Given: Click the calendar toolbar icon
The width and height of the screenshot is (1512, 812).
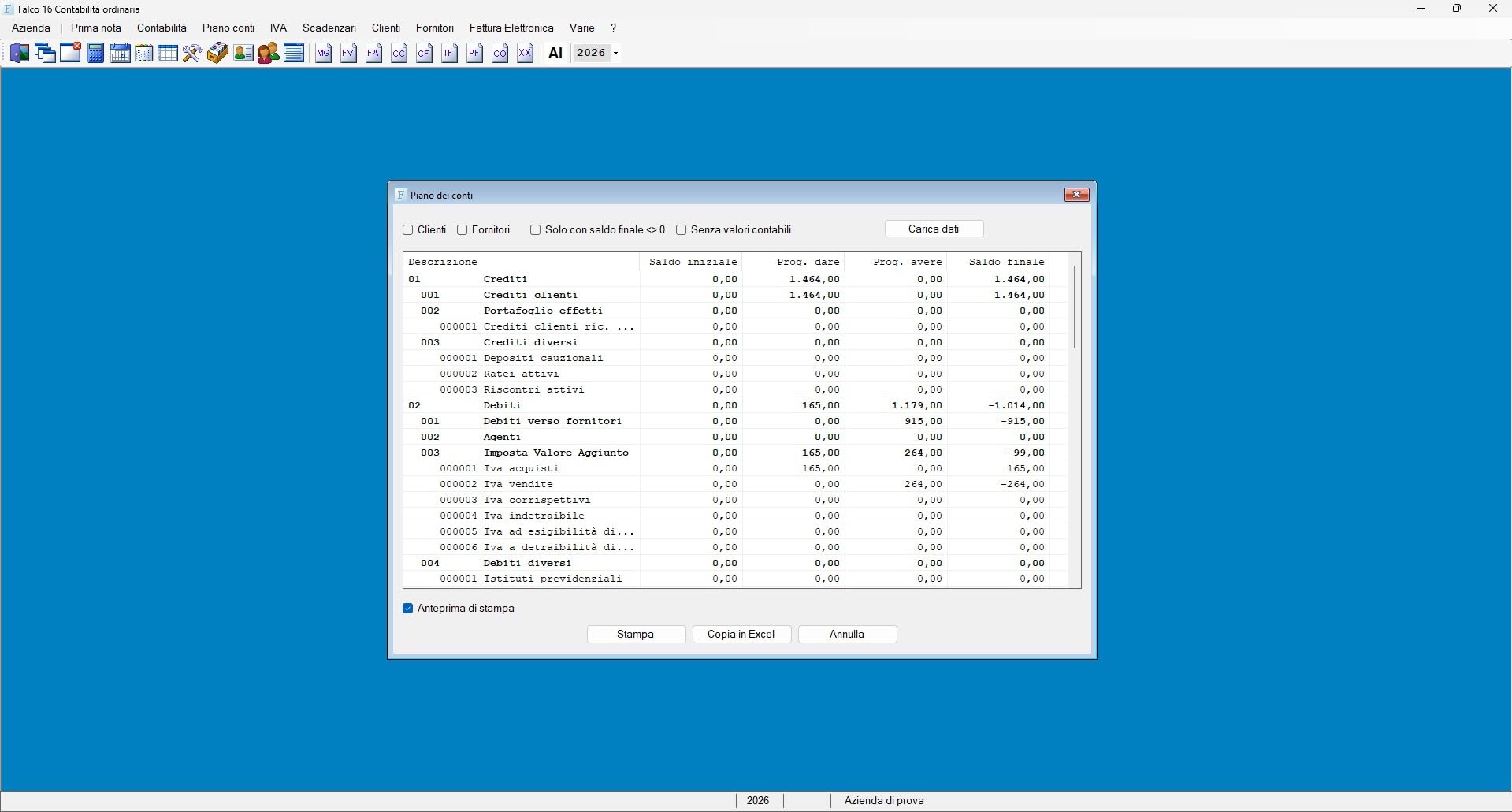Looking at the screenshot, I should click(x=121, y=54).
